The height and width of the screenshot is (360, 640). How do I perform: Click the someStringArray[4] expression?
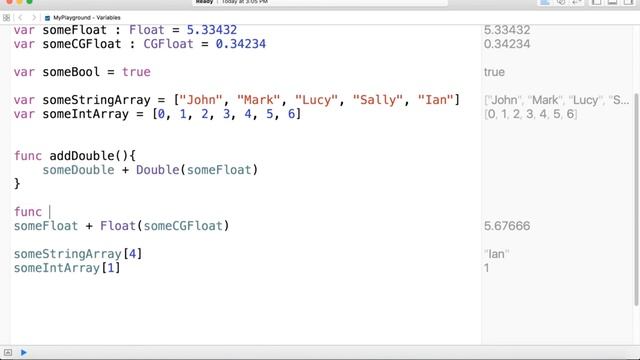pos(78,254)
